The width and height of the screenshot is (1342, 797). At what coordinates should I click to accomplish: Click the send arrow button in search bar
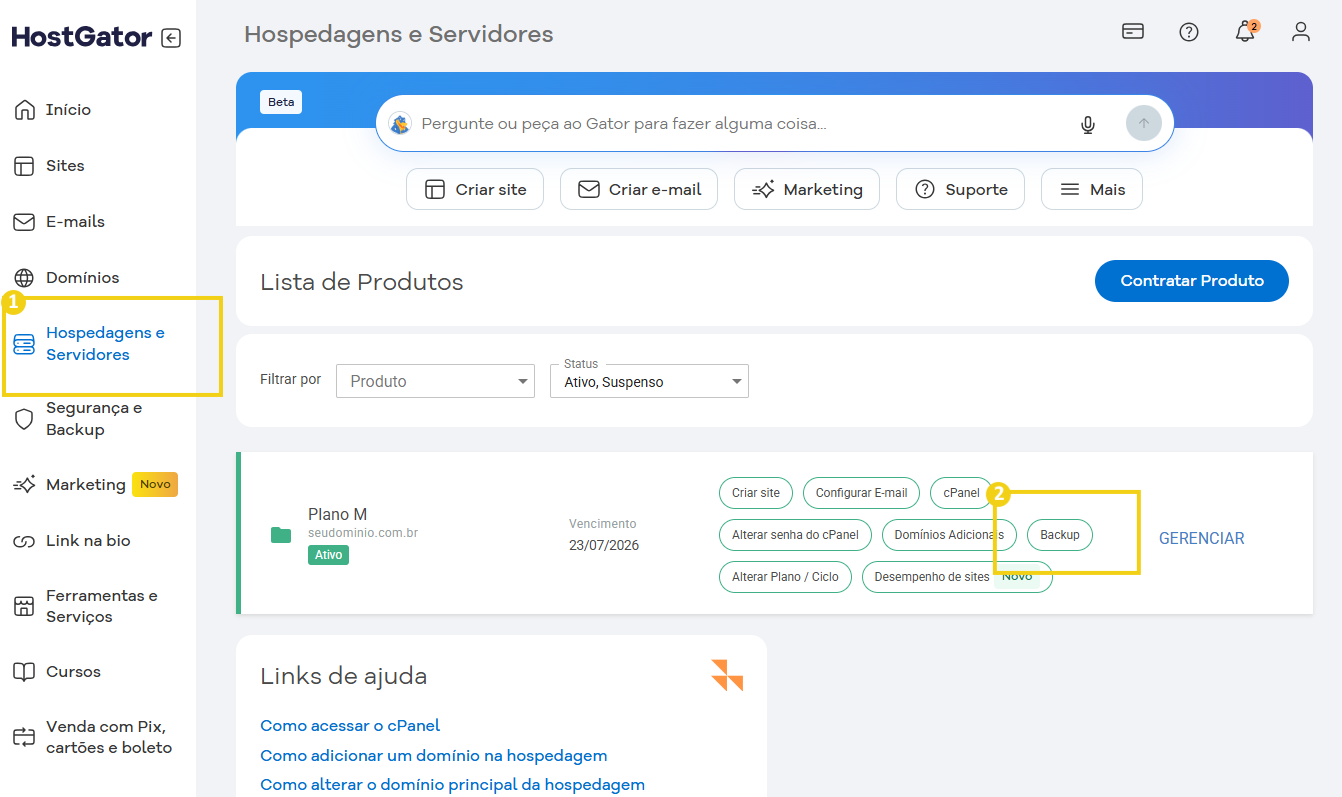pyautogui.click(x=1144, y=123)
